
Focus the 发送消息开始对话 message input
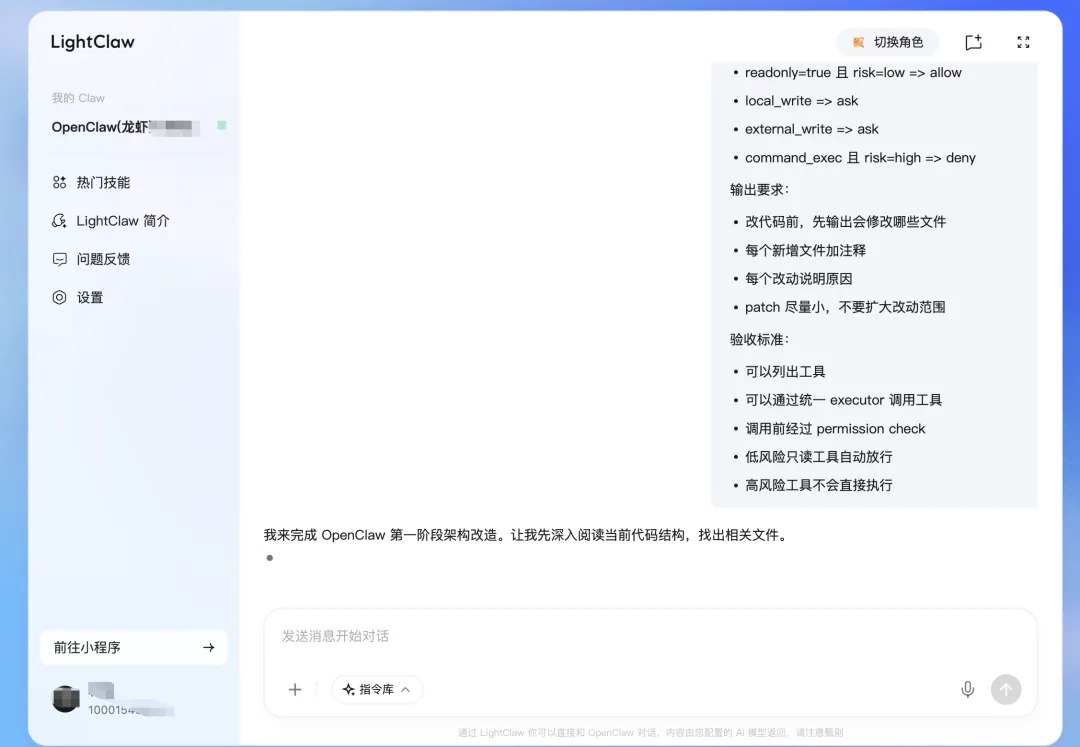point(650,636)
